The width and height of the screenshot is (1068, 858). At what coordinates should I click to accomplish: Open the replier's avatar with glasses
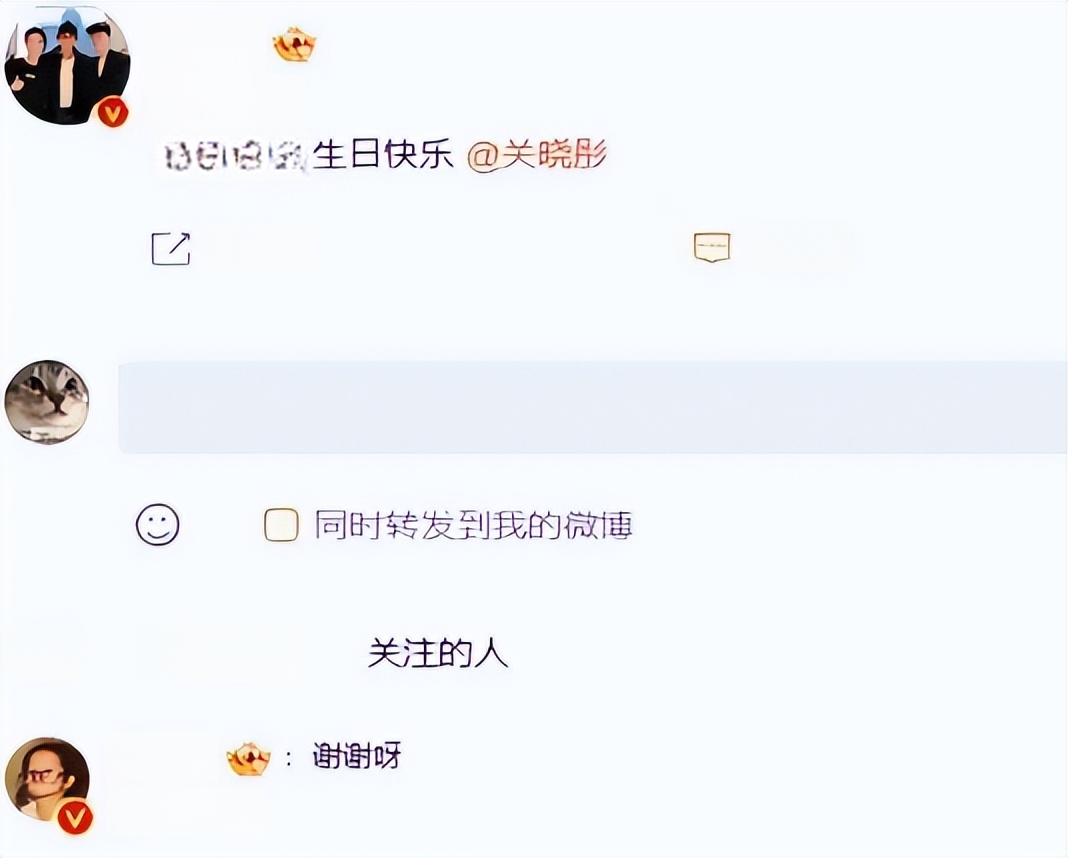47,780
